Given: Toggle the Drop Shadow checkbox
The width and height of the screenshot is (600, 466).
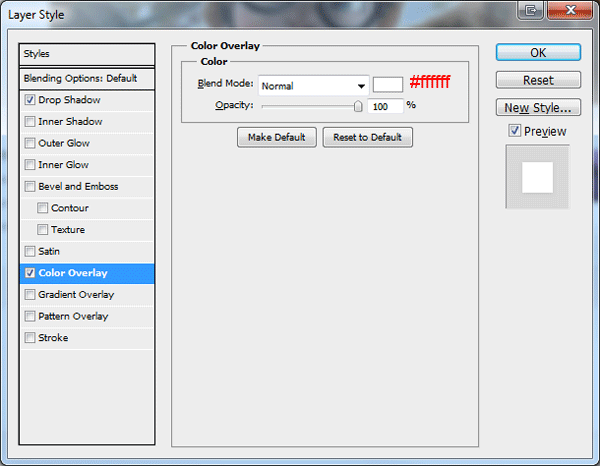Looking at the screenshot, I should (30, 100).
